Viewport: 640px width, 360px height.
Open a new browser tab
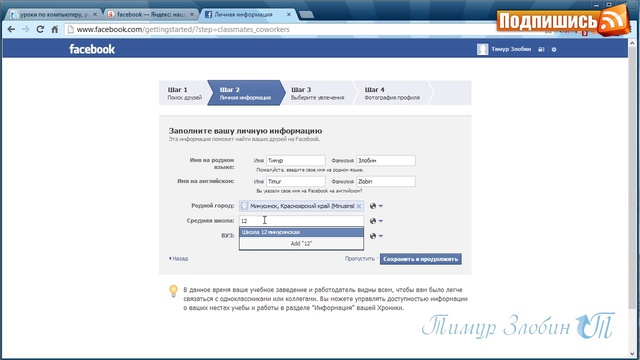point(306,15)
